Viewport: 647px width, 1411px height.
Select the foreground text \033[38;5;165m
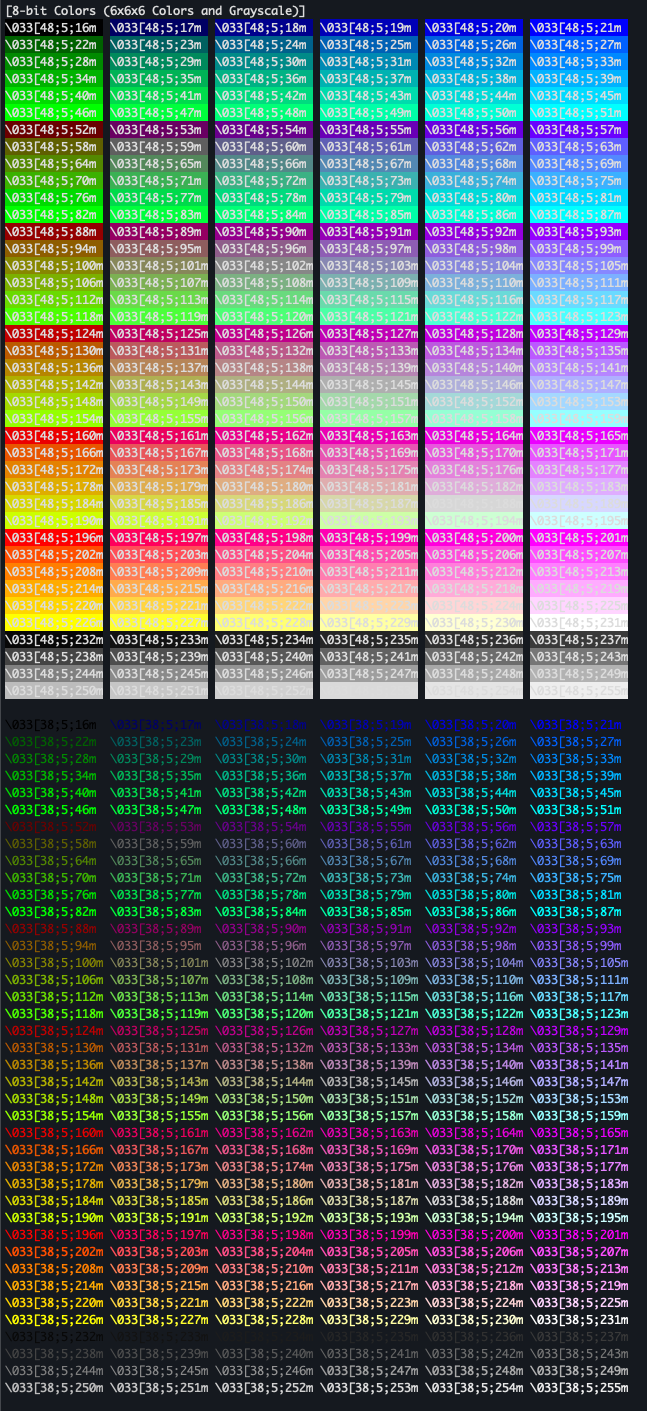point(578,1133)
